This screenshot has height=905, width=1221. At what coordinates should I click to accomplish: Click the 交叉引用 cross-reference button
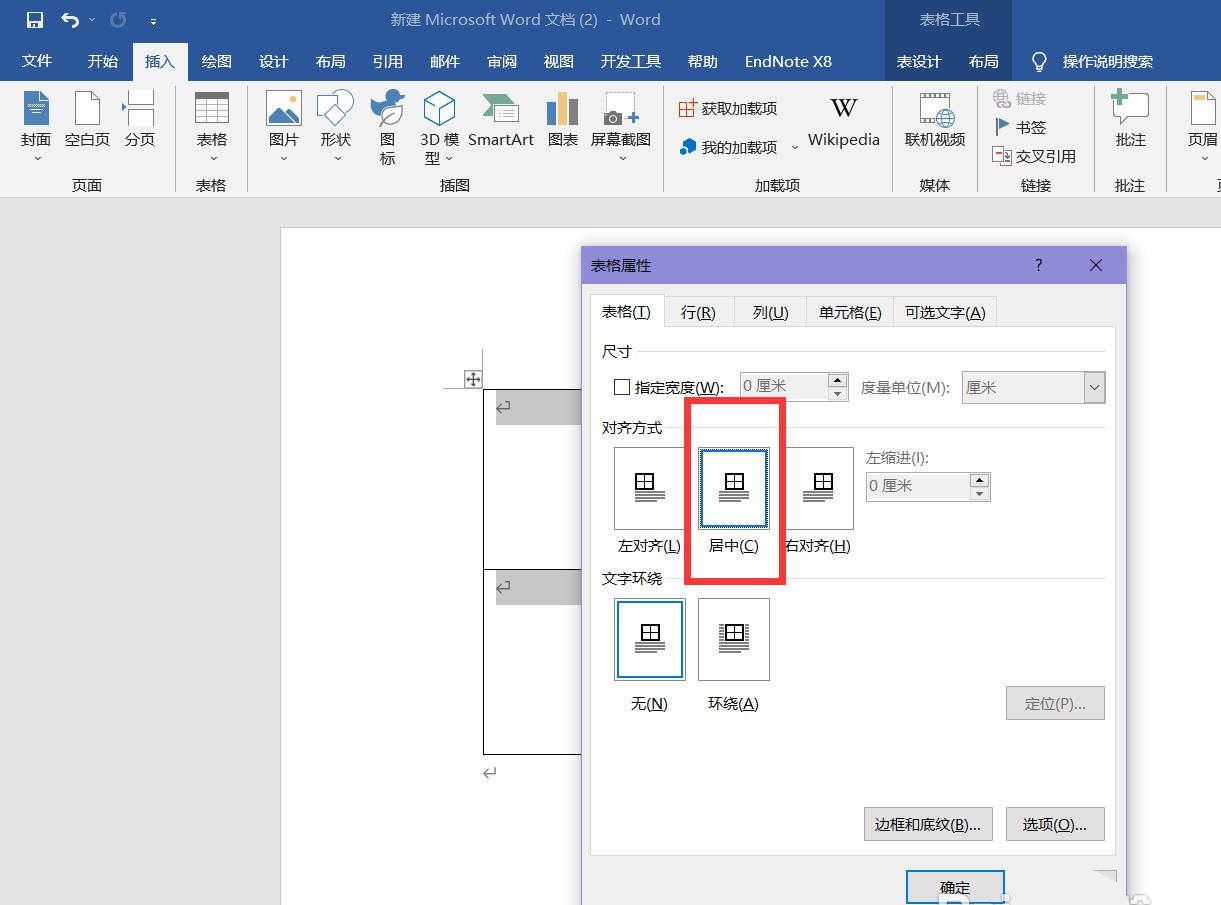(x=1034, y=156)
